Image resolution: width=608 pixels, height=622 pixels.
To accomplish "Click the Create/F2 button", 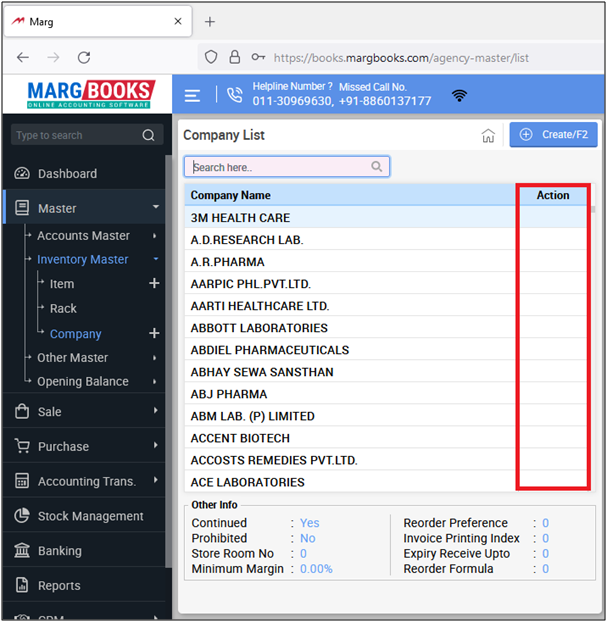I will point(553,135).
